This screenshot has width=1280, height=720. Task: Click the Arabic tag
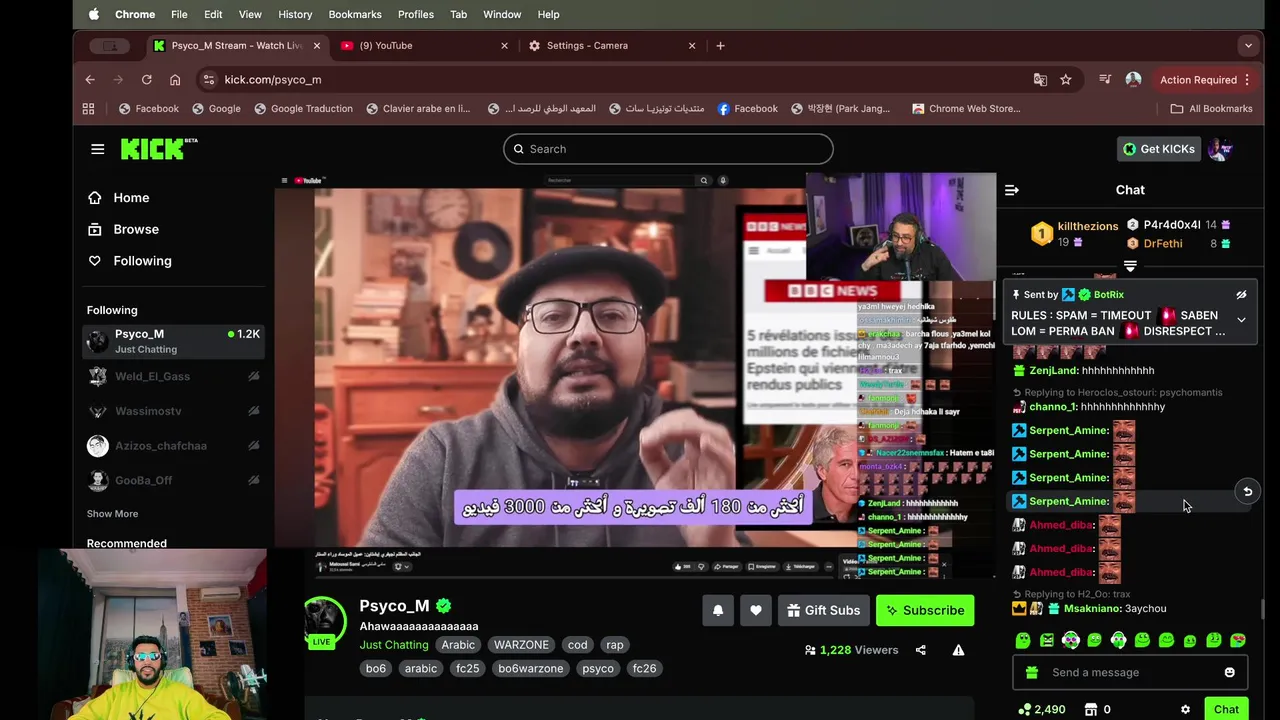point(458,645)
